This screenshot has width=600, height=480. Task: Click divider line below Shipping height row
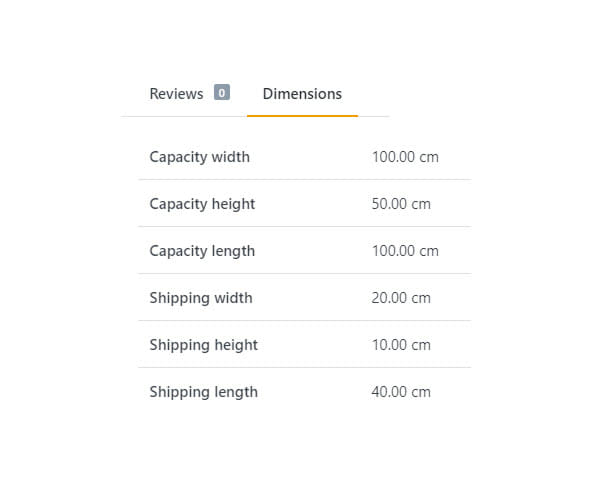pos(304,368)
